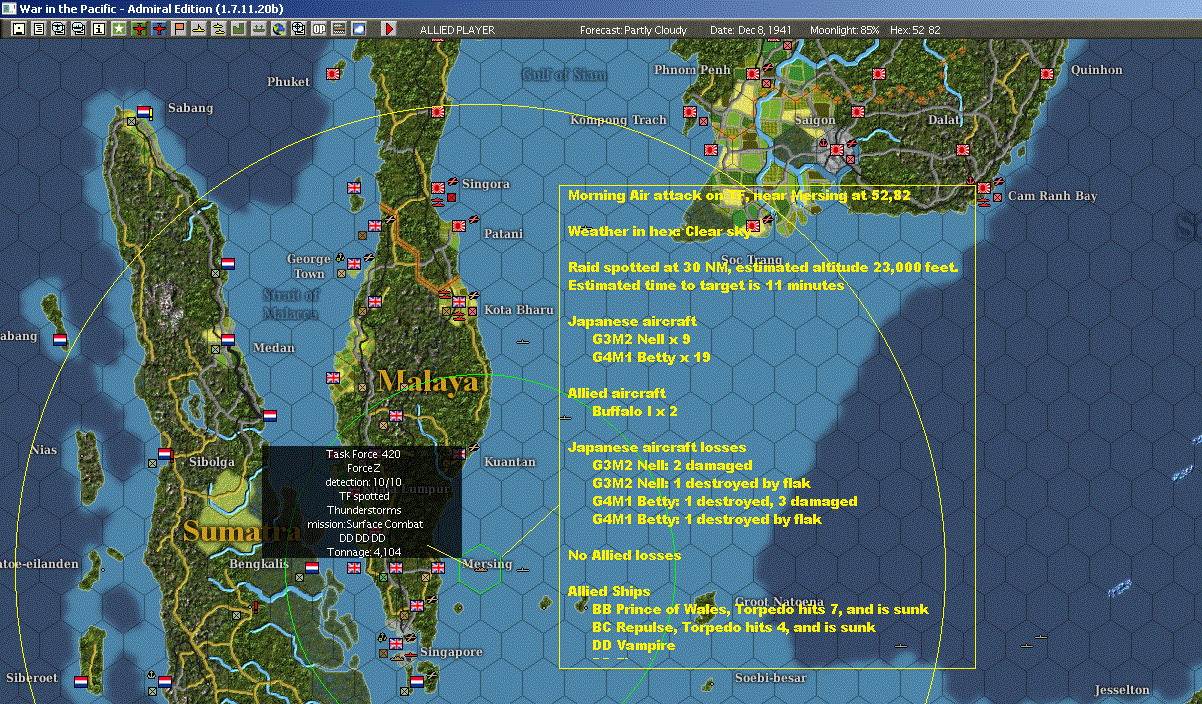Click the application icon in the title bar
Image resolution: width=1202 pixels, height=704 pixels.
pos(9,9)
